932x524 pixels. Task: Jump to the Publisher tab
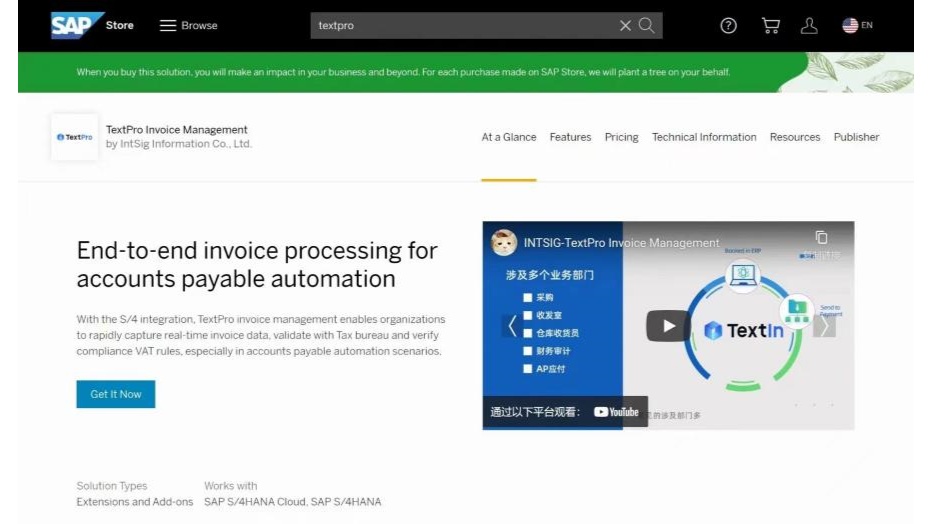click(x=856, y=137)
